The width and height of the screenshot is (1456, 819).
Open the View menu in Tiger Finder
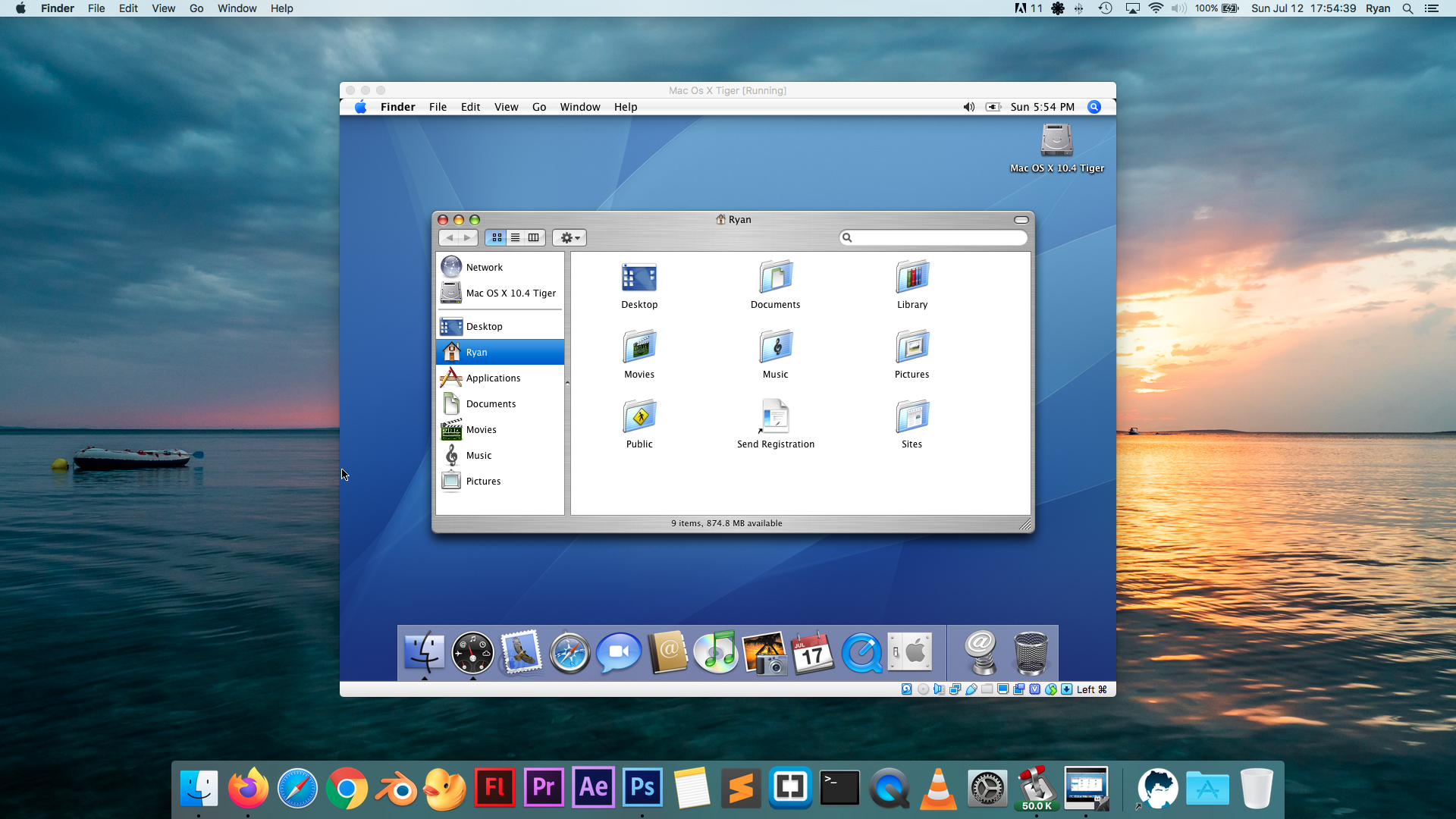click(506, 107)
